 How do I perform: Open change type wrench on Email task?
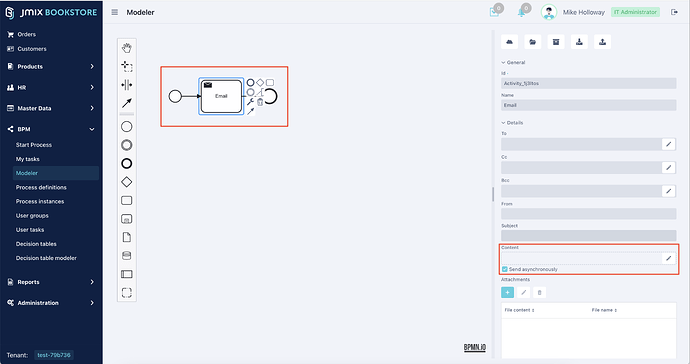[x=250, y=102]
